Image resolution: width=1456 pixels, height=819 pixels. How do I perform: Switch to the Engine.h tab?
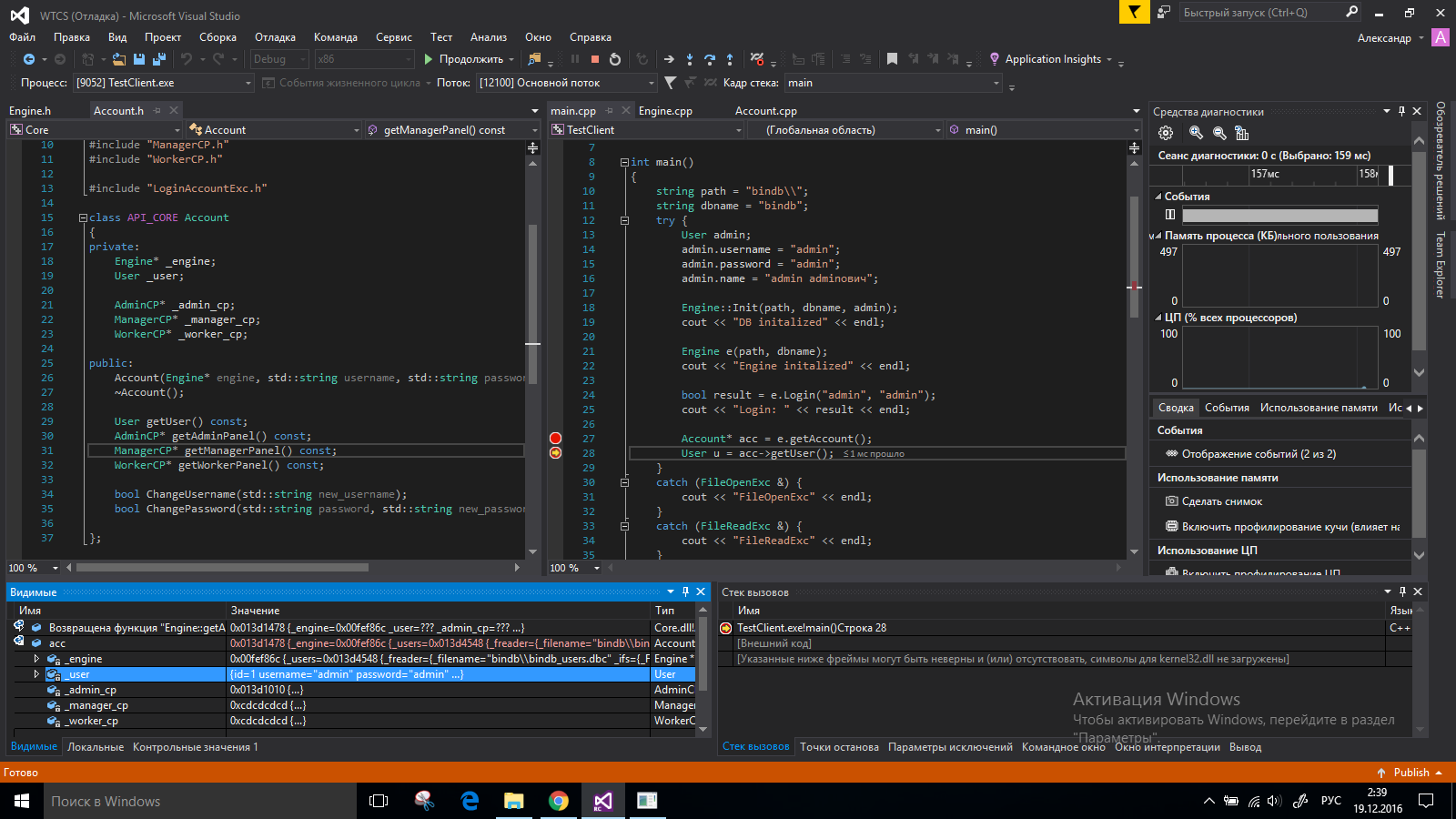coord(30,111)
